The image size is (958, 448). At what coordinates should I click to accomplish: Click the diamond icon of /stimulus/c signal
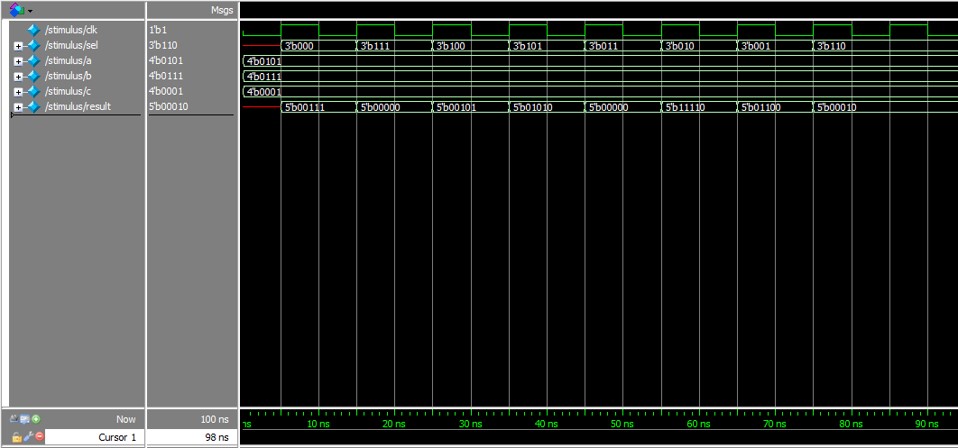33,92
